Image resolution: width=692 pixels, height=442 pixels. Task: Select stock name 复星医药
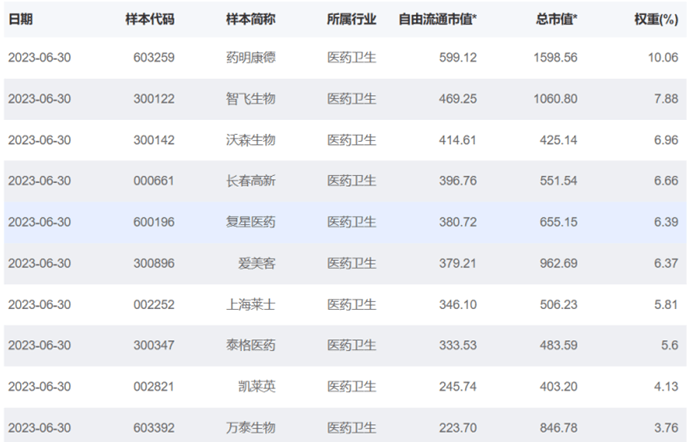[x=251, y=221]
